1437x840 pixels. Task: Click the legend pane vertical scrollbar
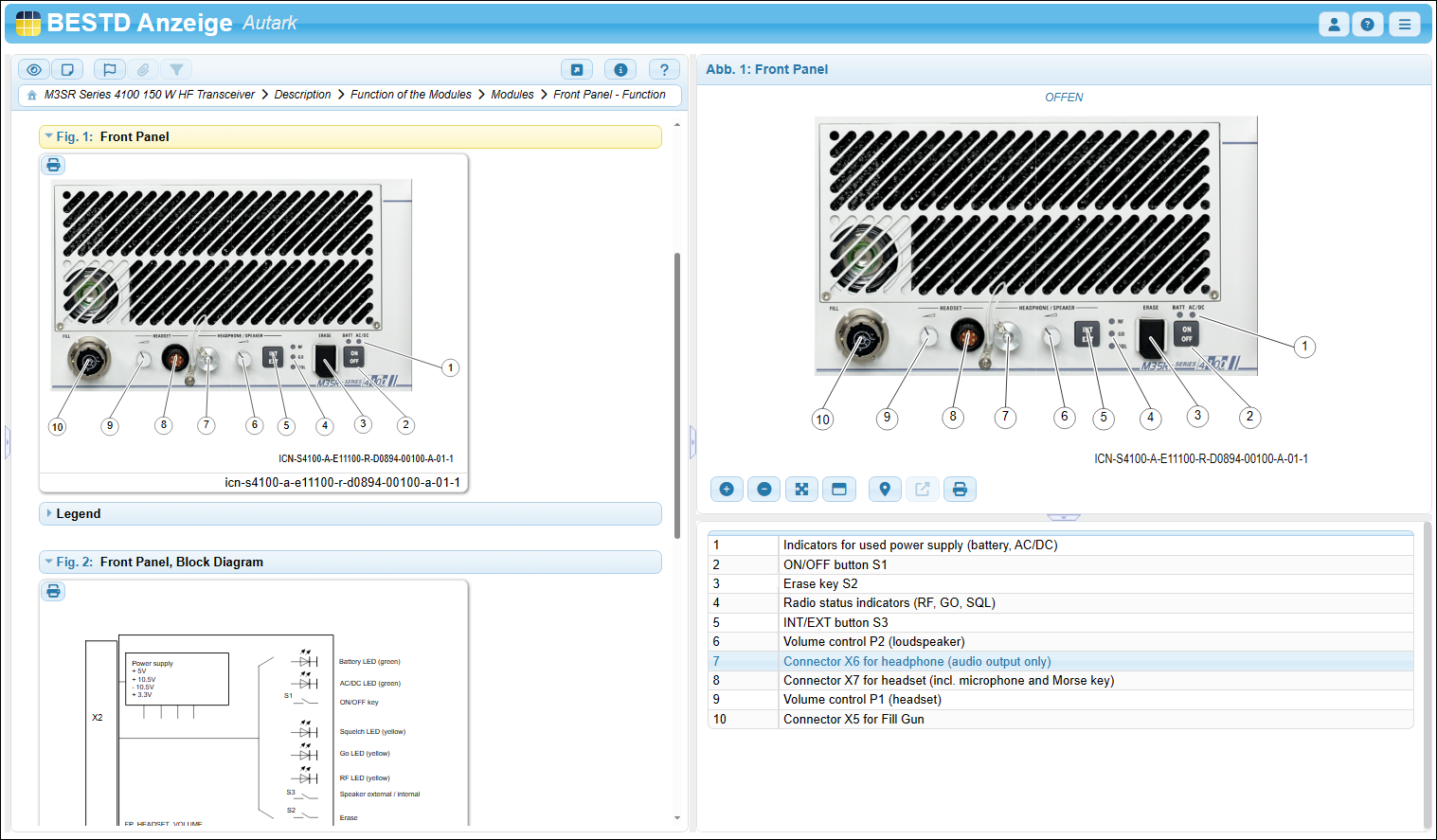pos(1428,675)
